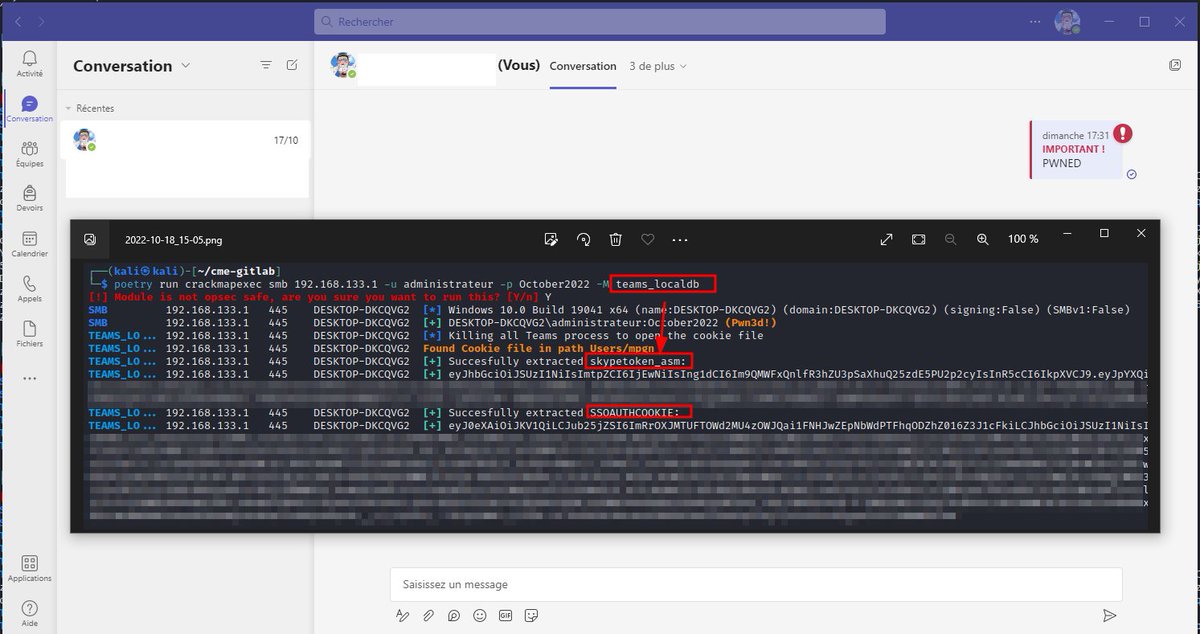Click the PWNED important message
The width and height of the screenshot is (1200, 634).
pyautogui.click(x=1077, y=150)
